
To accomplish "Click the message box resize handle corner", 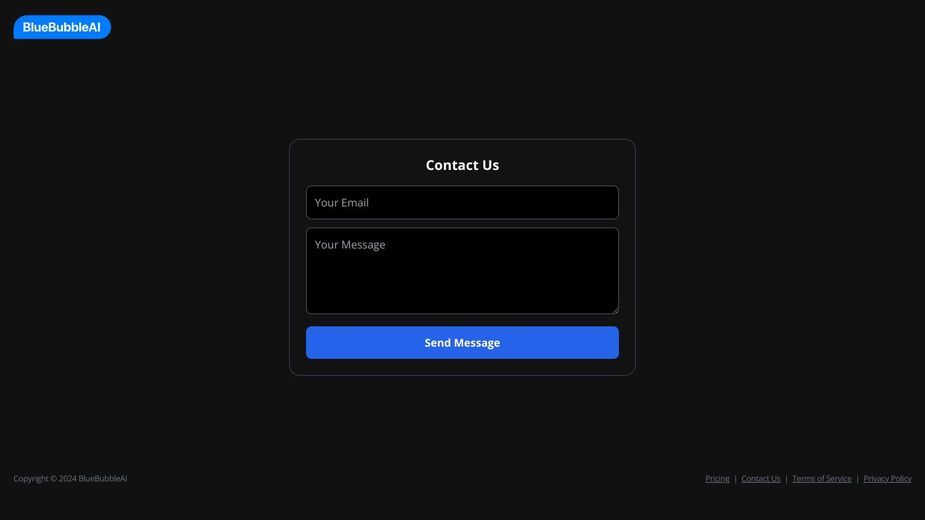I will pyautogui.click(x=615, y=310).
